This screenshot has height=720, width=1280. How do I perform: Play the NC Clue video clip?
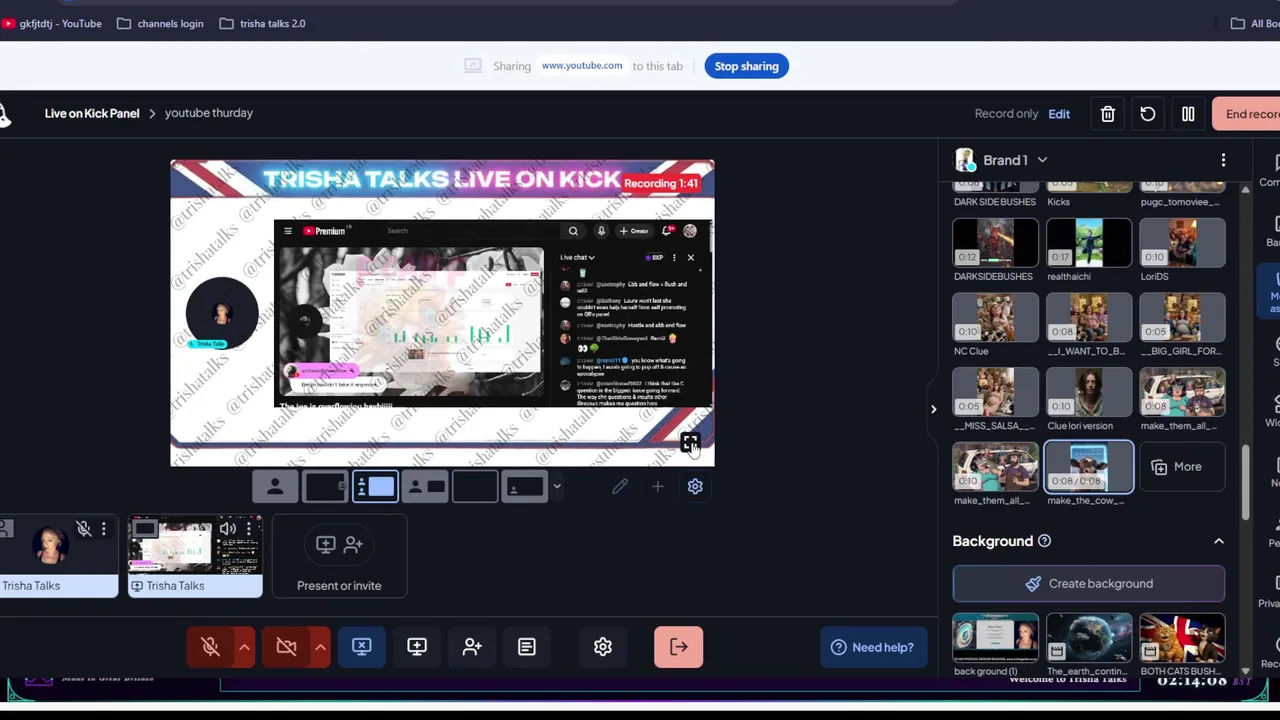point(995,318)
